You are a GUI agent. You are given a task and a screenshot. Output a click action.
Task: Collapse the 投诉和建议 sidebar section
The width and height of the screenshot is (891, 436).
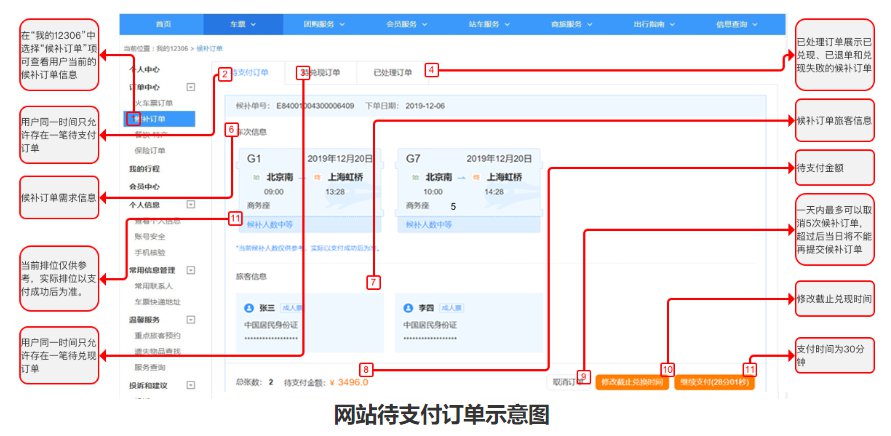(x=190, y=385)
